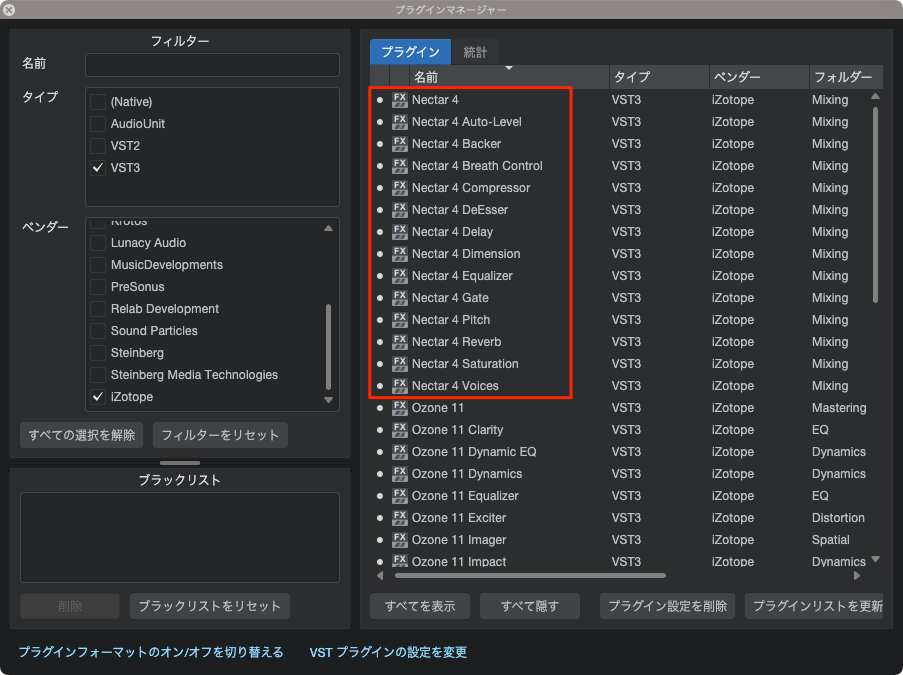The image size is (903, 675).
Task: Click フィルターをリセット button
Action: (x=220, y=435)
